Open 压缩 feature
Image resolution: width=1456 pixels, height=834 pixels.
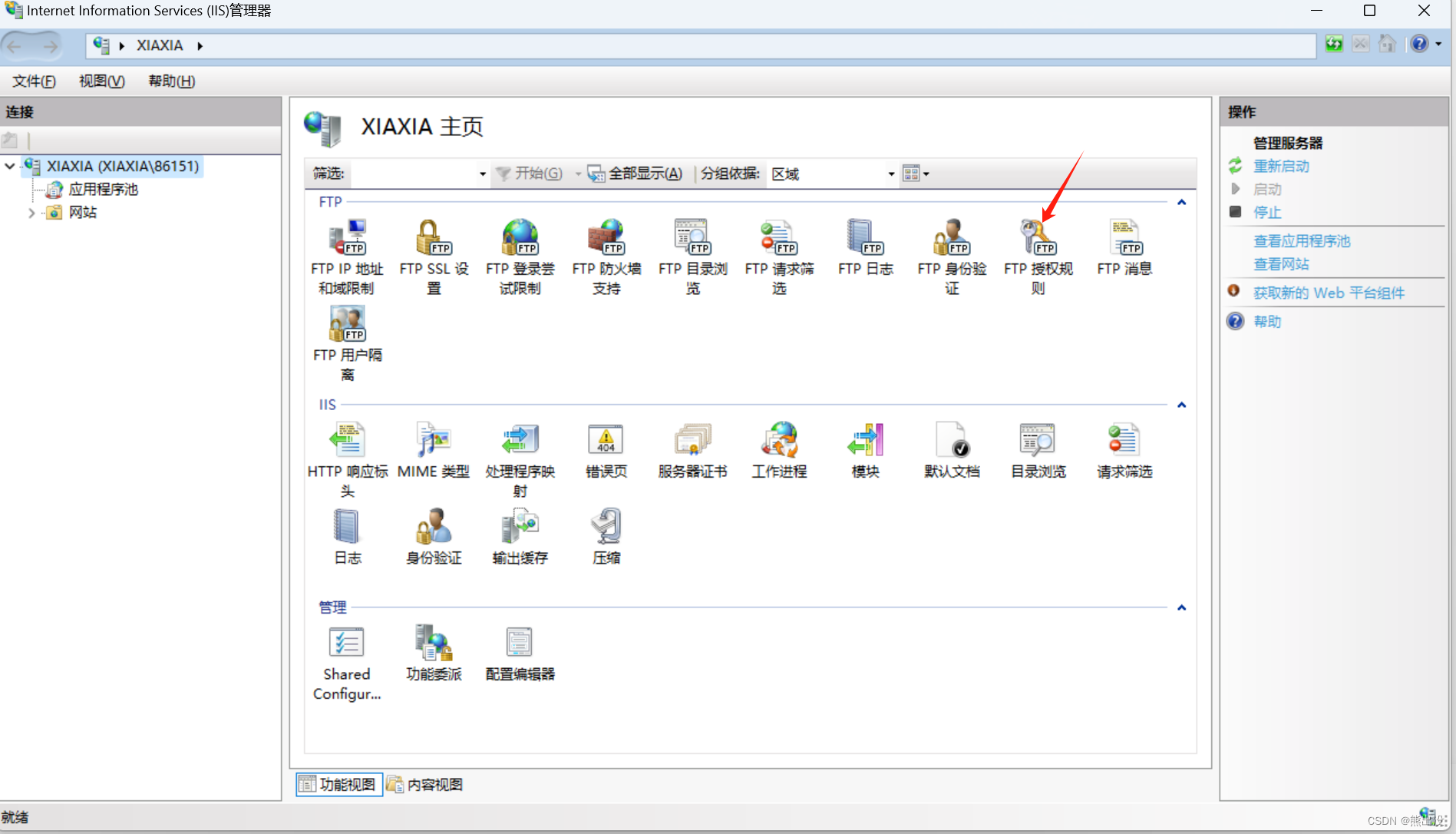coord(606,536)
